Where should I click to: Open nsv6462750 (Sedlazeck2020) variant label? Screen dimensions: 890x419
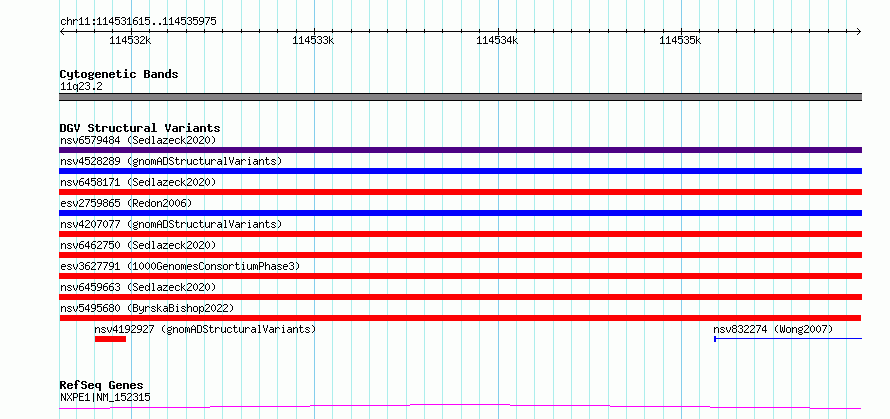pyautogui.click(x=138, y=245)
